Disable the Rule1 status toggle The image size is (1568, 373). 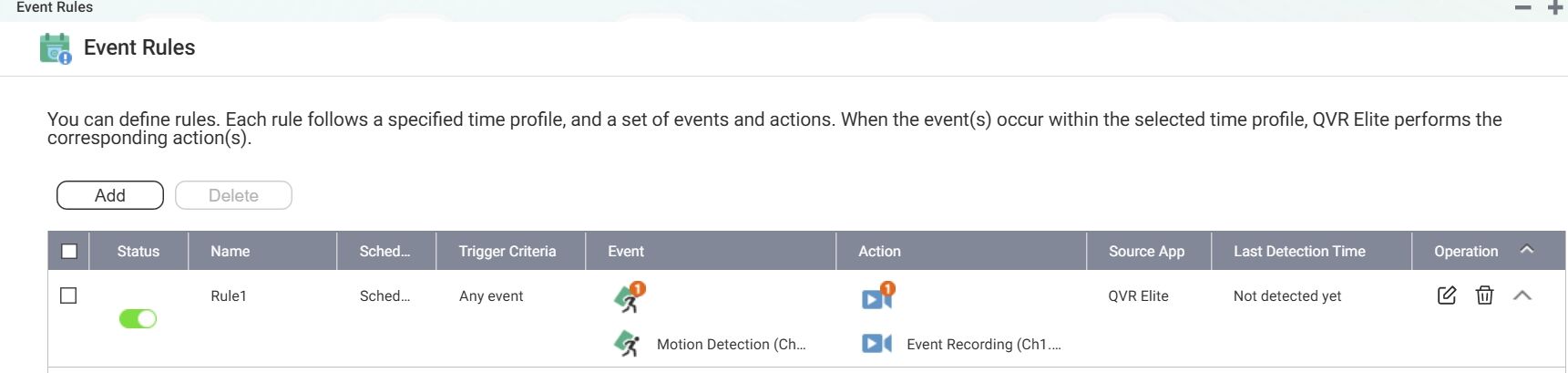pos(138,318)
